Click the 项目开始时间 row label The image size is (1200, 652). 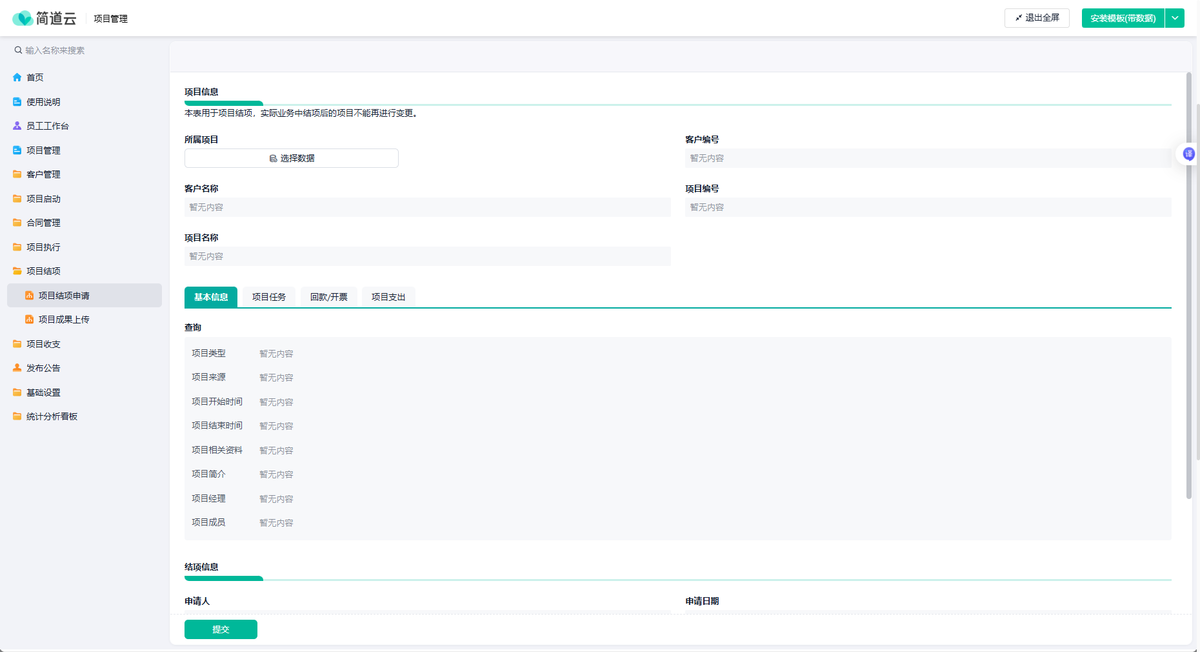[x=217, y=401]
